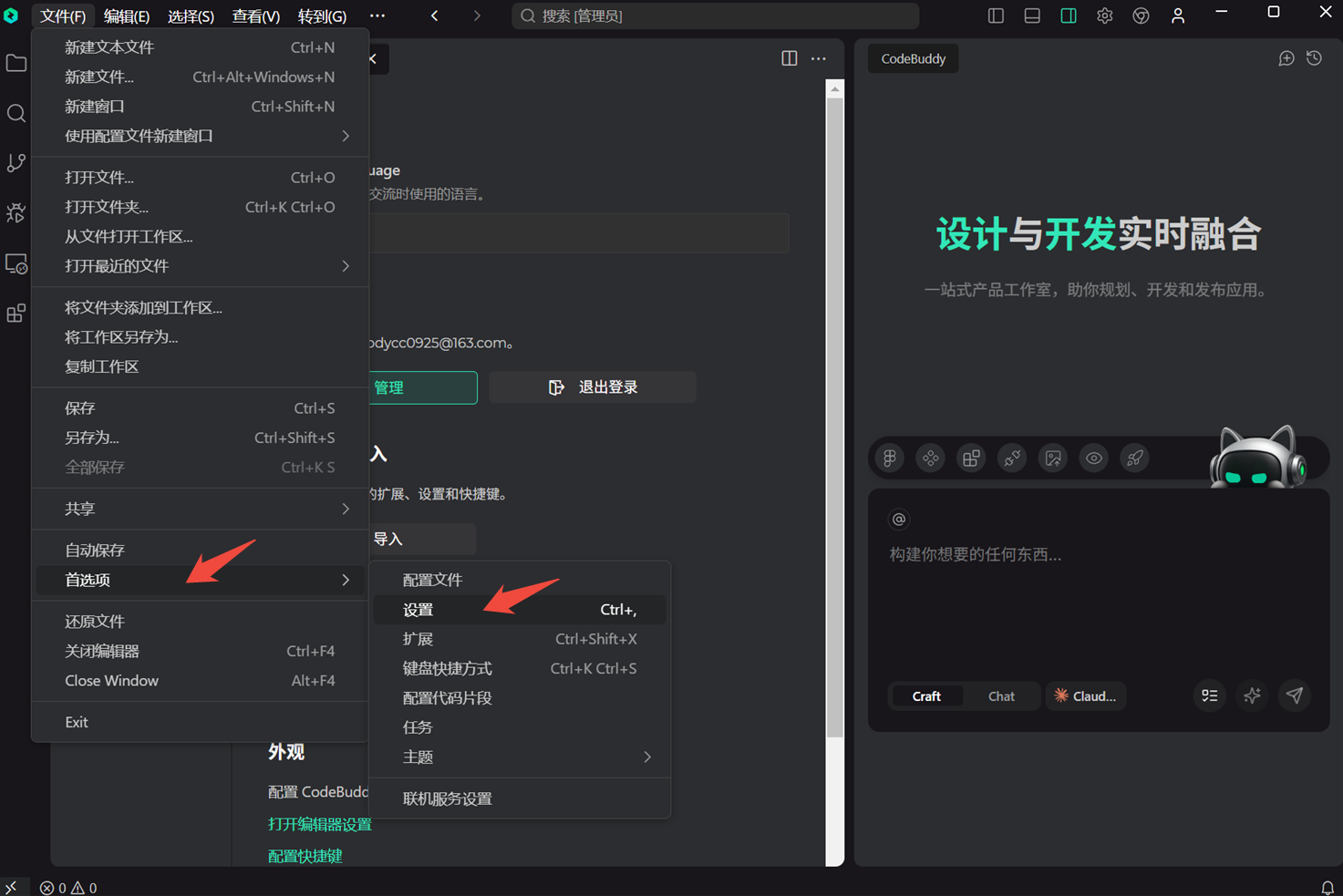Viewport: 1343px width, 896px height.
Task: Expand the 打开最近的文件 submenu
Action: (200, 266)
